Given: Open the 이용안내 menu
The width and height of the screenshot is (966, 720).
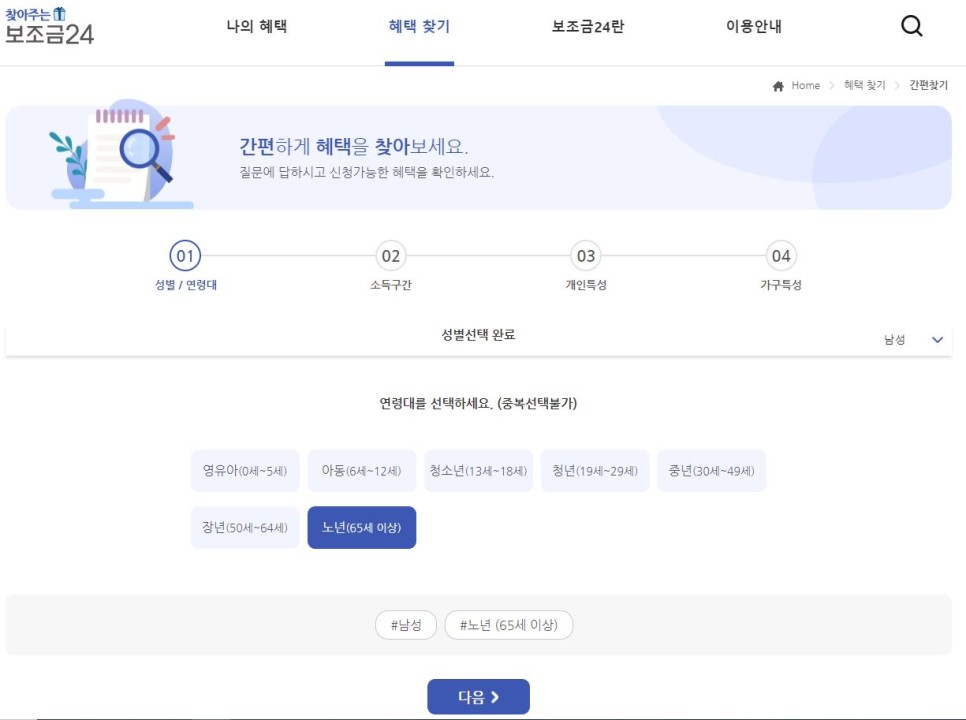Looking at the screenshot, I should tap(753, 26).
